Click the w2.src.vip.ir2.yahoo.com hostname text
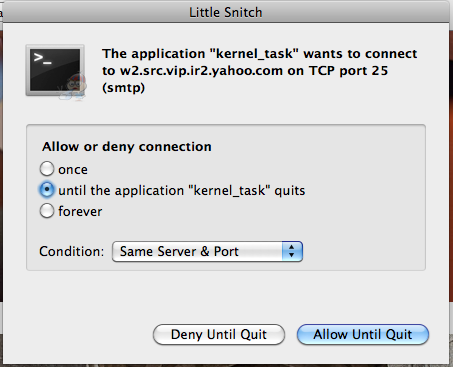Viewport: 453px width, 367px height. pyautogui.click(x=201, y=71)
